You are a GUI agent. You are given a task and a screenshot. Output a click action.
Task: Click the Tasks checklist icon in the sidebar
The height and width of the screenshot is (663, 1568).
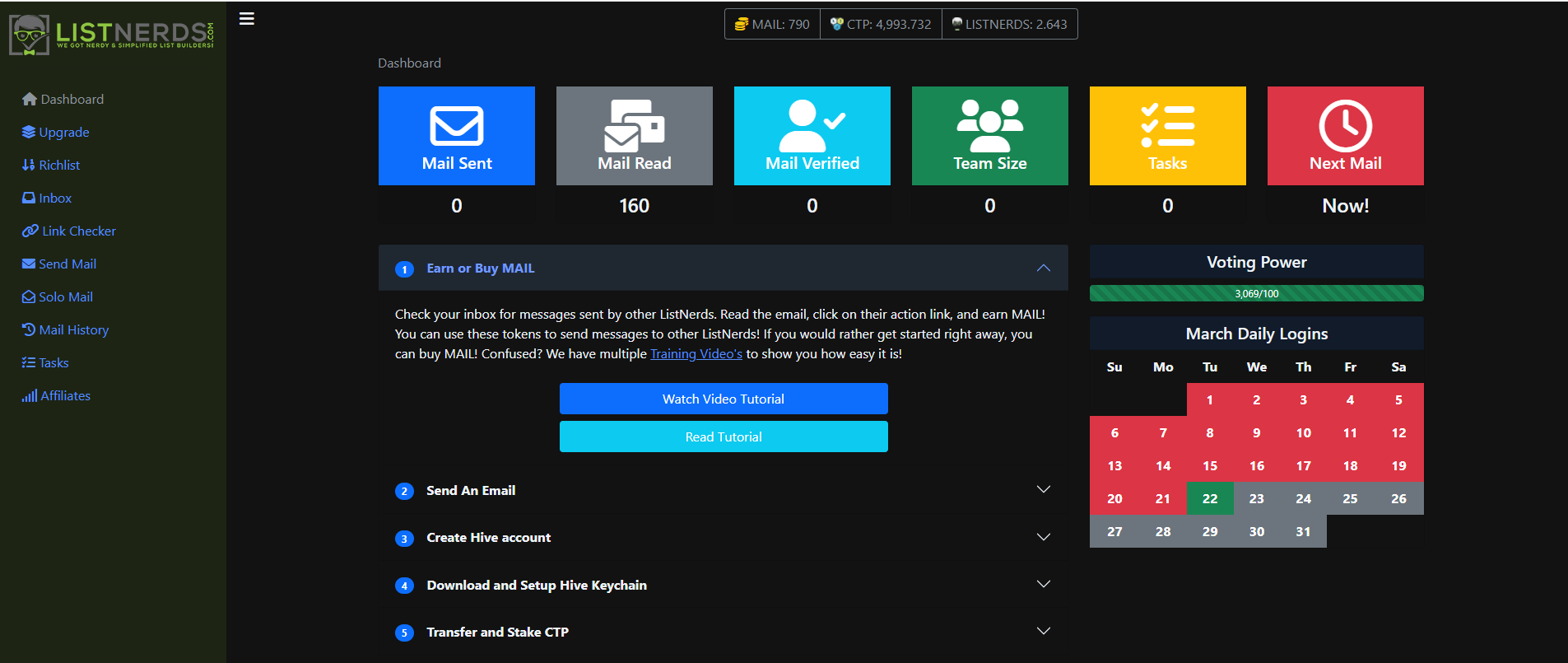pos(29,362)
